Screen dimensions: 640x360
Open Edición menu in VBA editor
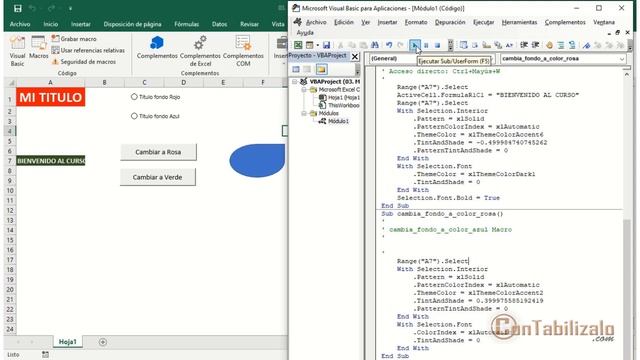[x=344, y=22]
